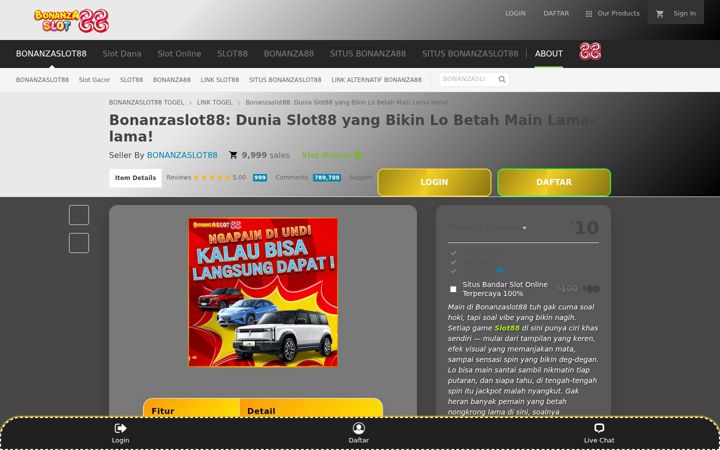Viewport: 720px width, 450px height.
Task: Click the LINK TOGEL breadcrumb
Action: click(215, 102)
